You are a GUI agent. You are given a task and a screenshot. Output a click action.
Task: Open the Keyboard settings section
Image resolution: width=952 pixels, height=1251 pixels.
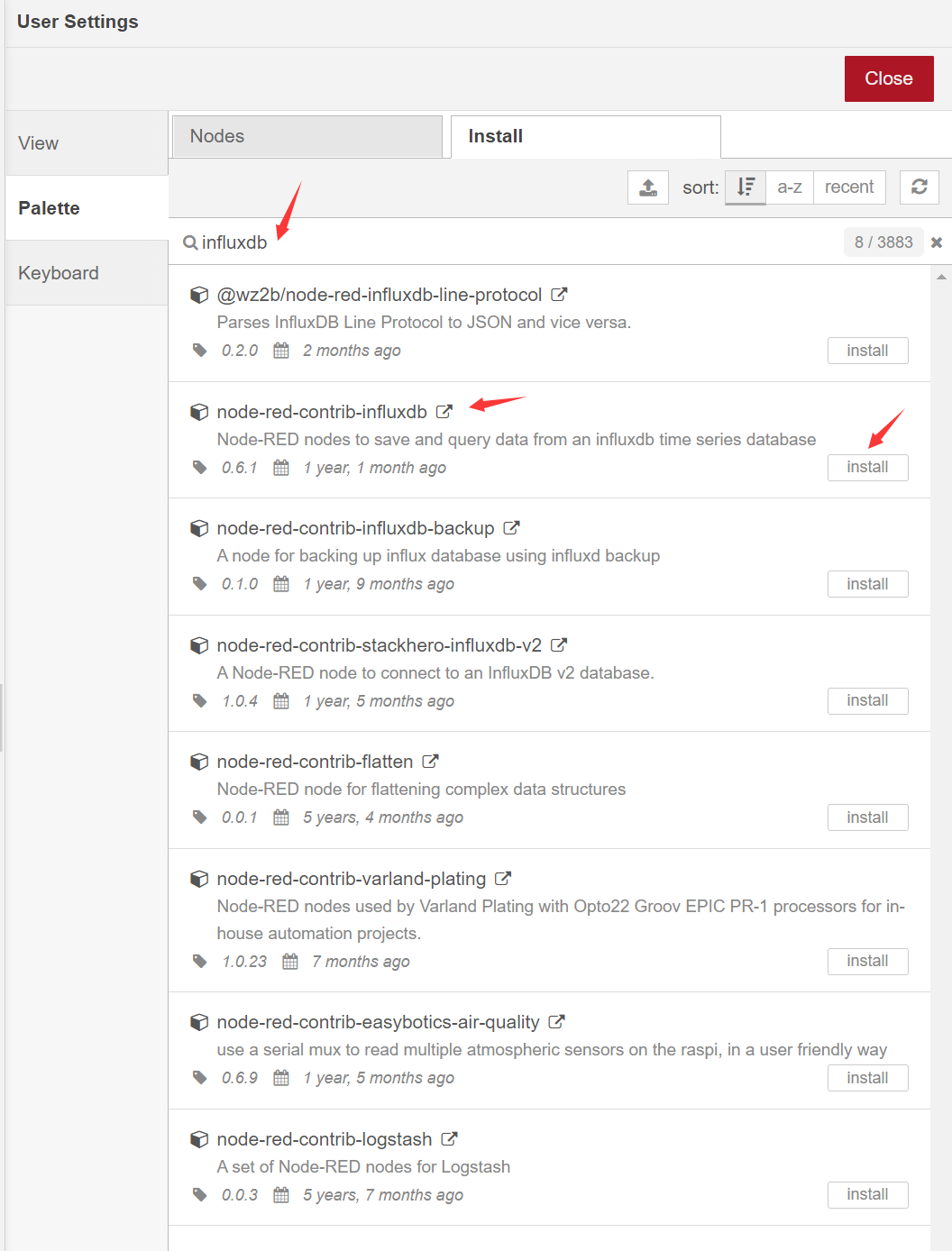point(87,273)
